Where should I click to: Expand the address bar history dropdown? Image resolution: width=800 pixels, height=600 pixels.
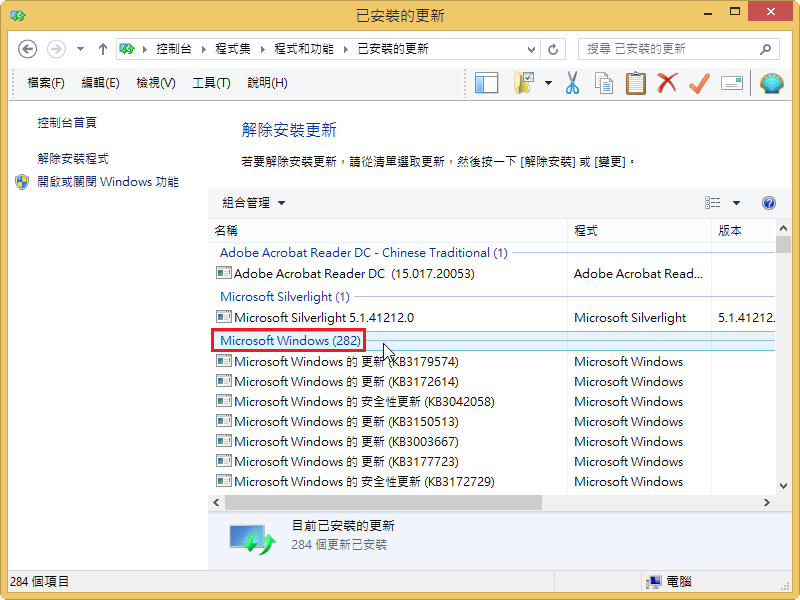531,49
